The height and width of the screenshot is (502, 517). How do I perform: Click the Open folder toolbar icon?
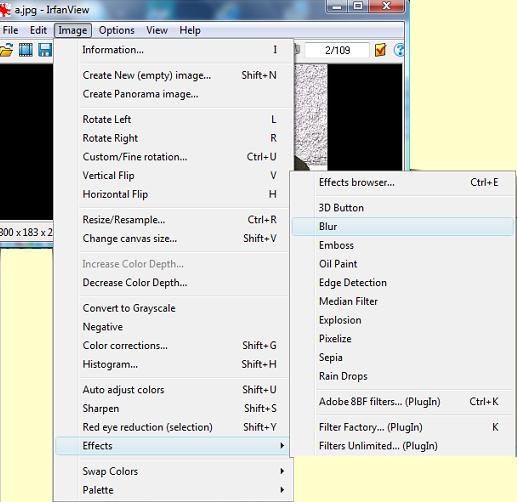(6, 50)
